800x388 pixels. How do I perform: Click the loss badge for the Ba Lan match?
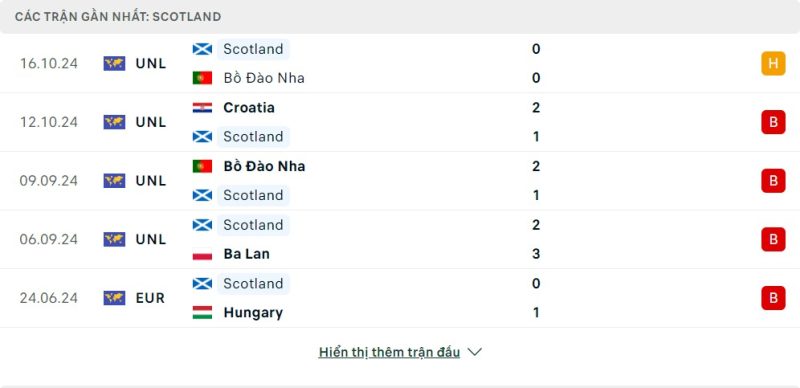coord(773,239)
